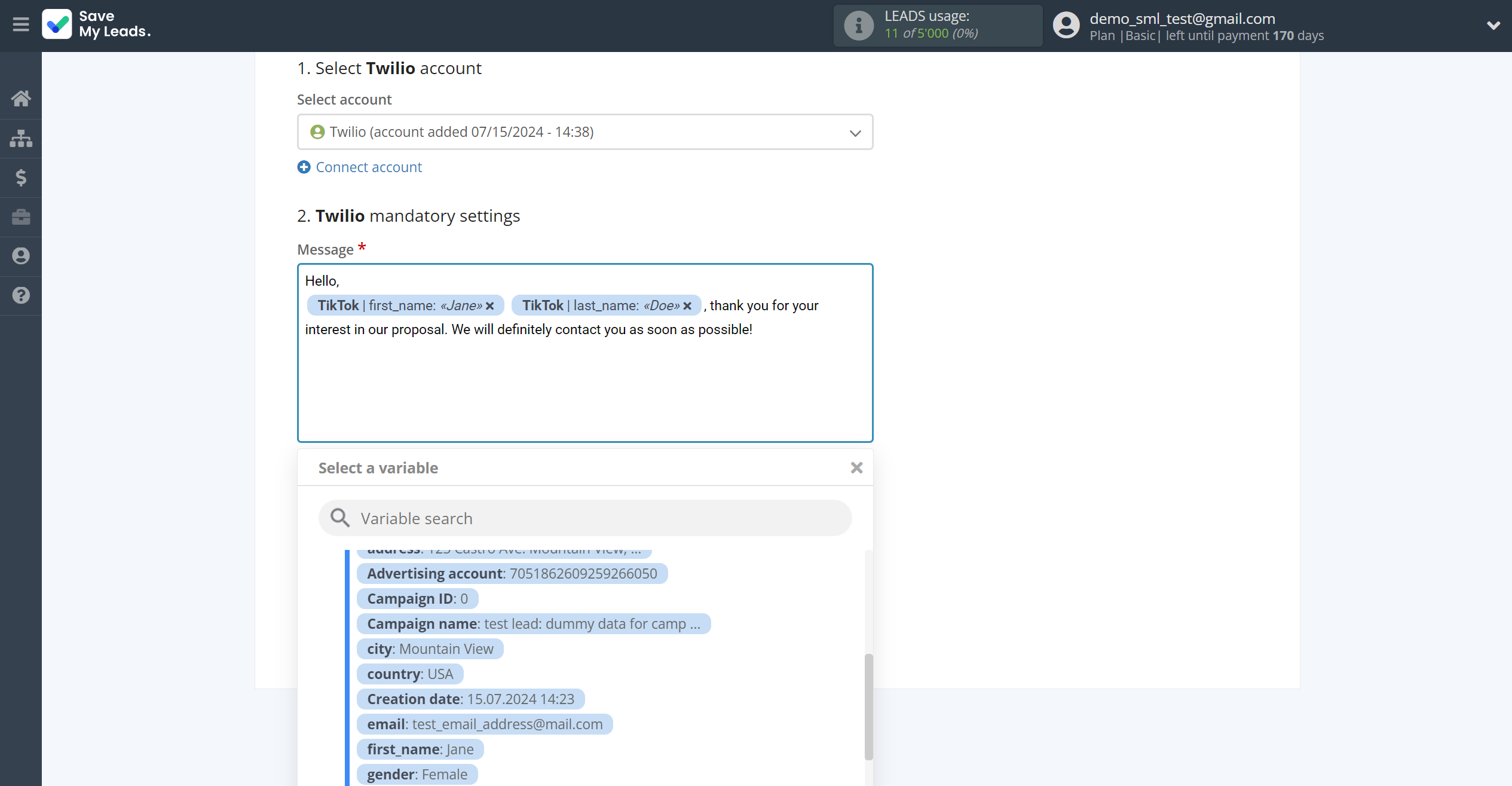
Task: Click the plus icon beside Connect account
Action: (304, 167)
